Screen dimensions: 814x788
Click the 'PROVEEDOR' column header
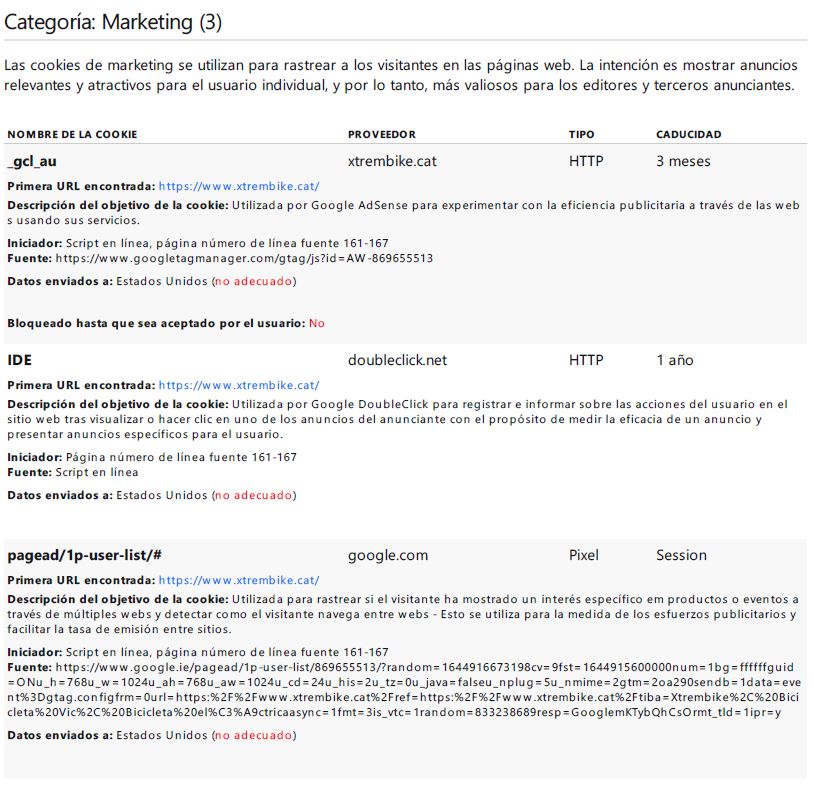coord(381,134)
